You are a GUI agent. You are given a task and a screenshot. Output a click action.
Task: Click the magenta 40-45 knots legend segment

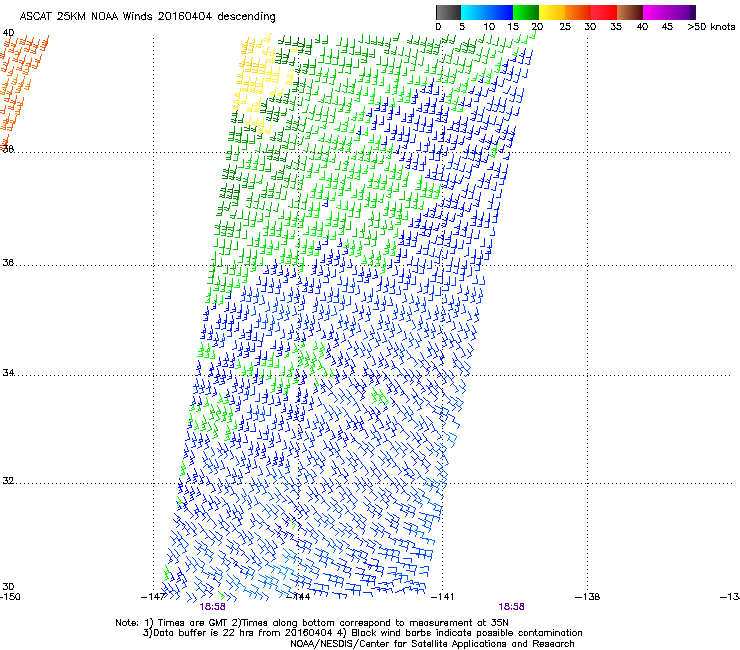tap(656, 12)
